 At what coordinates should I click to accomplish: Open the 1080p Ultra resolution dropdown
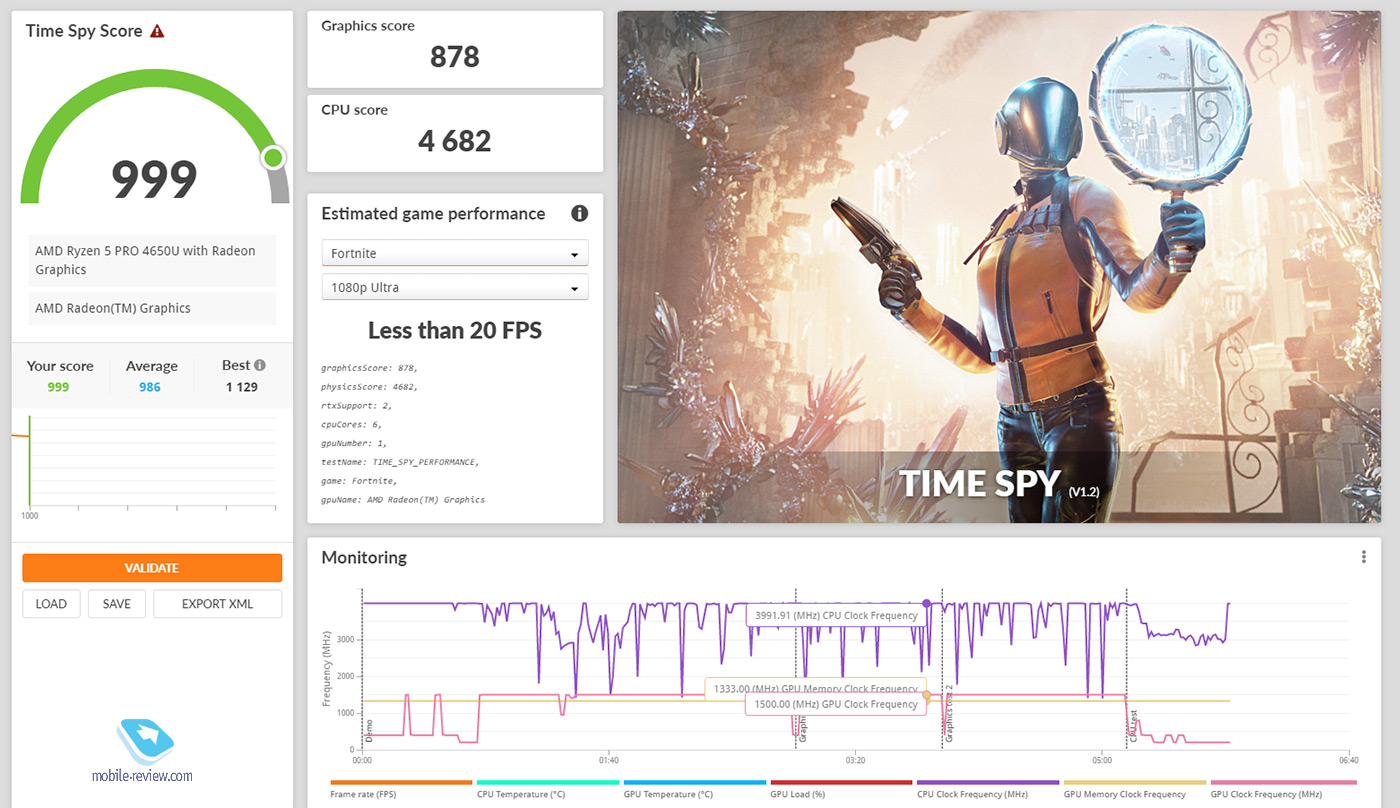[x=455, y=287]
